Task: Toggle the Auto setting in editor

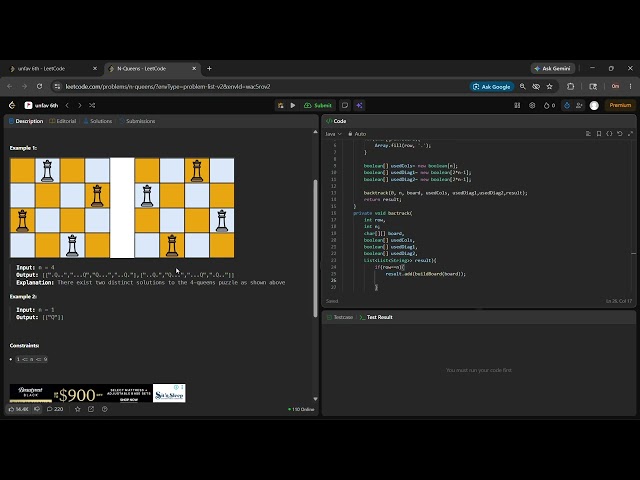Action: [357, 134]
